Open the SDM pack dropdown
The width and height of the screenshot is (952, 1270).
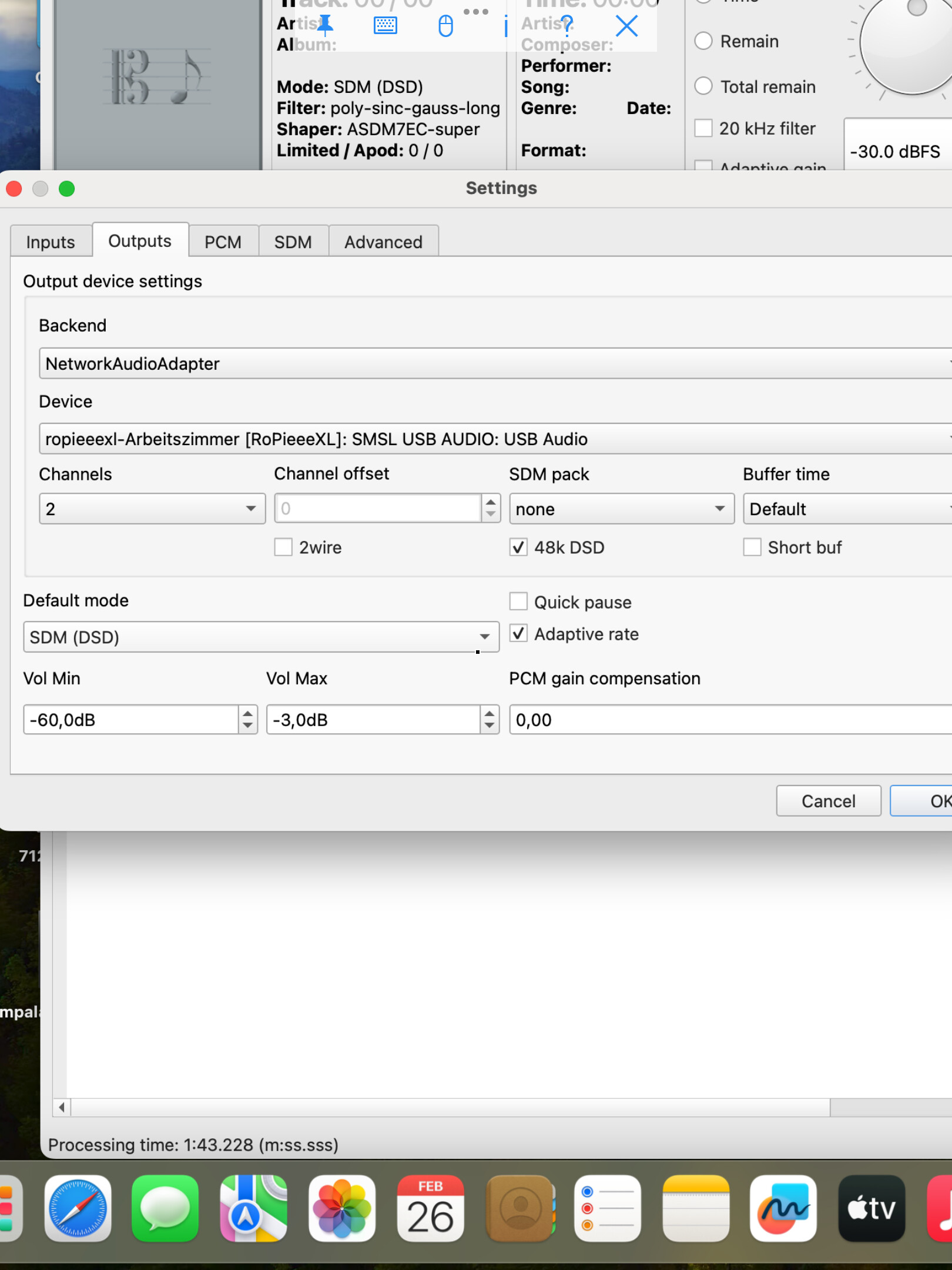pos(622,509)
